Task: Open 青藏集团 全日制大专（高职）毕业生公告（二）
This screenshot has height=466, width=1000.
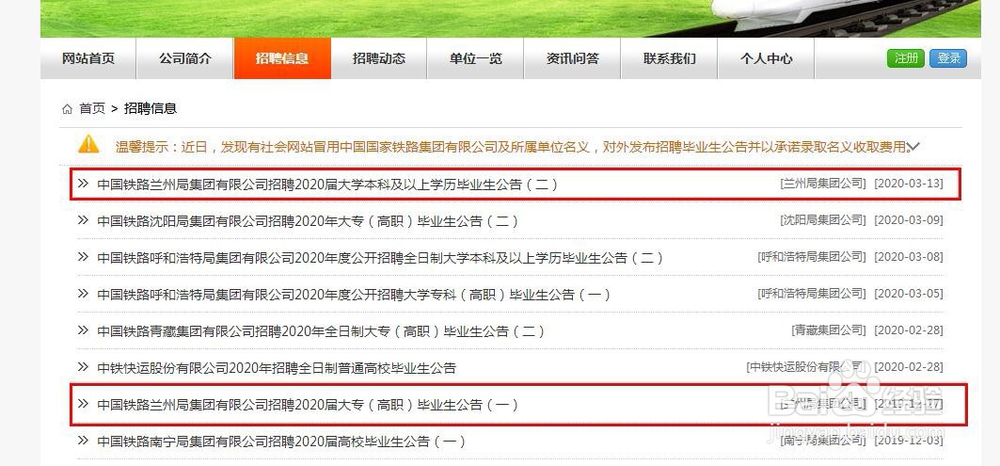Action: 321,331
